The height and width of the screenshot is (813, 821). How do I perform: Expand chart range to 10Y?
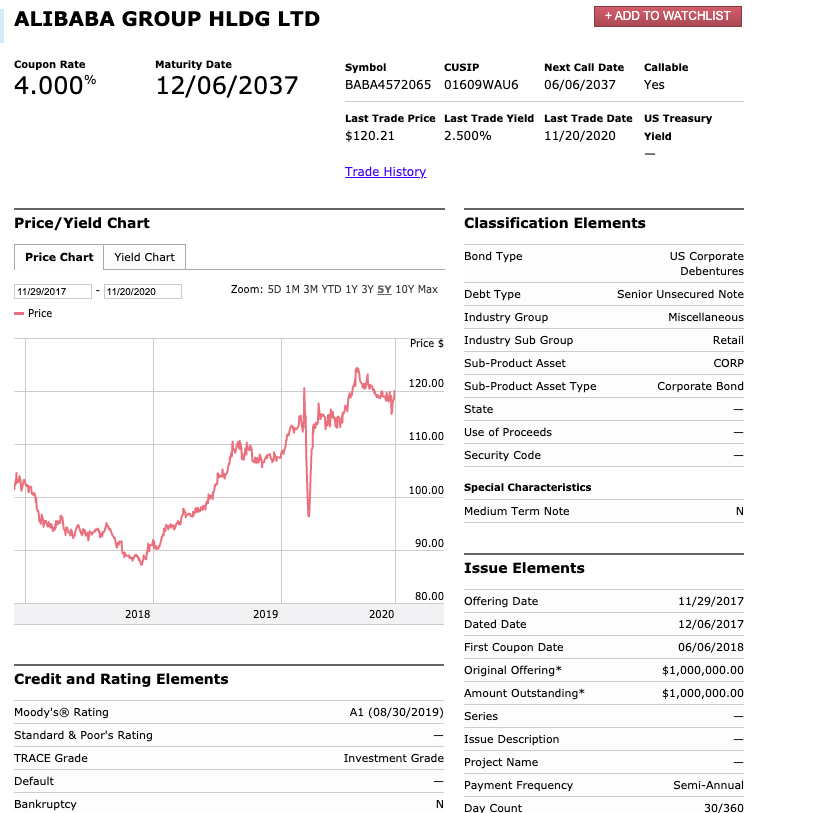click(404, 290)
